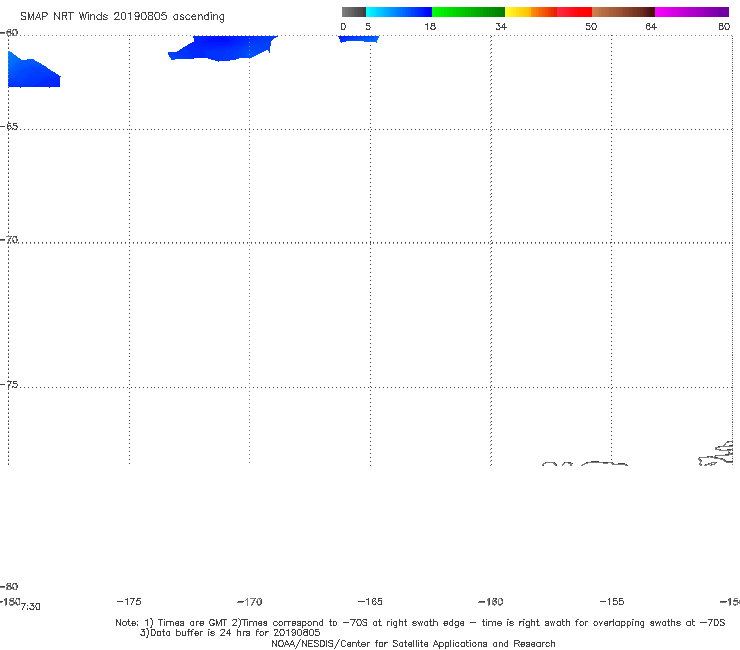Click the -155 longitude axis label

(x=612, y=601)
